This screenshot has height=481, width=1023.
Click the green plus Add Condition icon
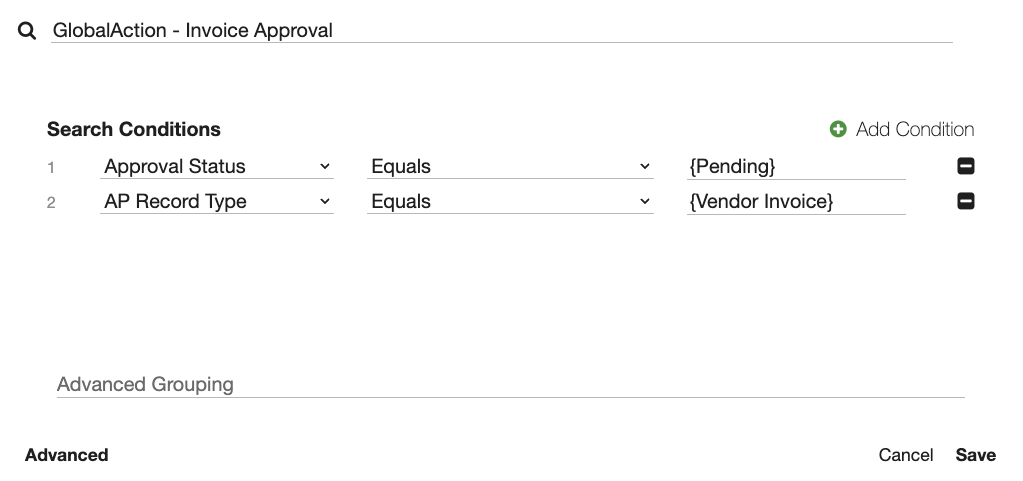(x=838, y=129)
